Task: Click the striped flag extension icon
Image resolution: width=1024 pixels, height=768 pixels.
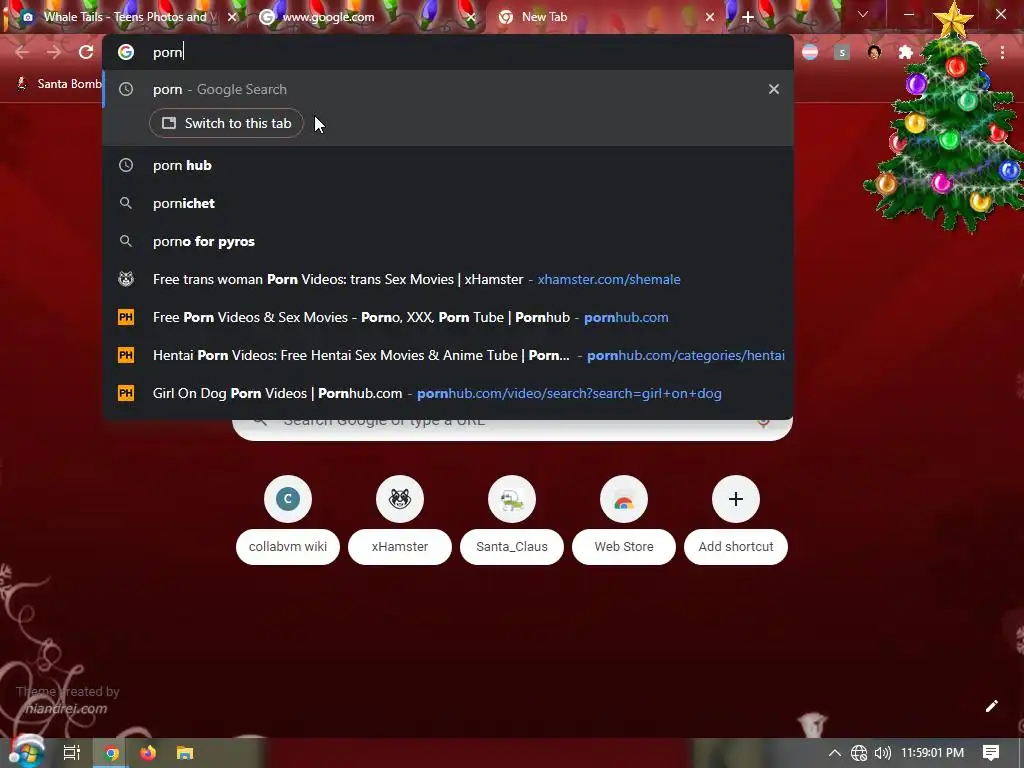Action: coord(810,52)
